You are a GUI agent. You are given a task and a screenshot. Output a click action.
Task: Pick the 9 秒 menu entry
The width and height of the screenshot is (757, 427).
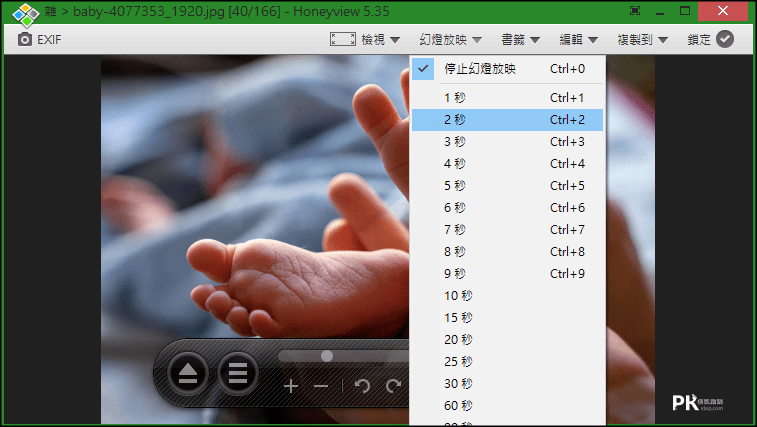507,273
